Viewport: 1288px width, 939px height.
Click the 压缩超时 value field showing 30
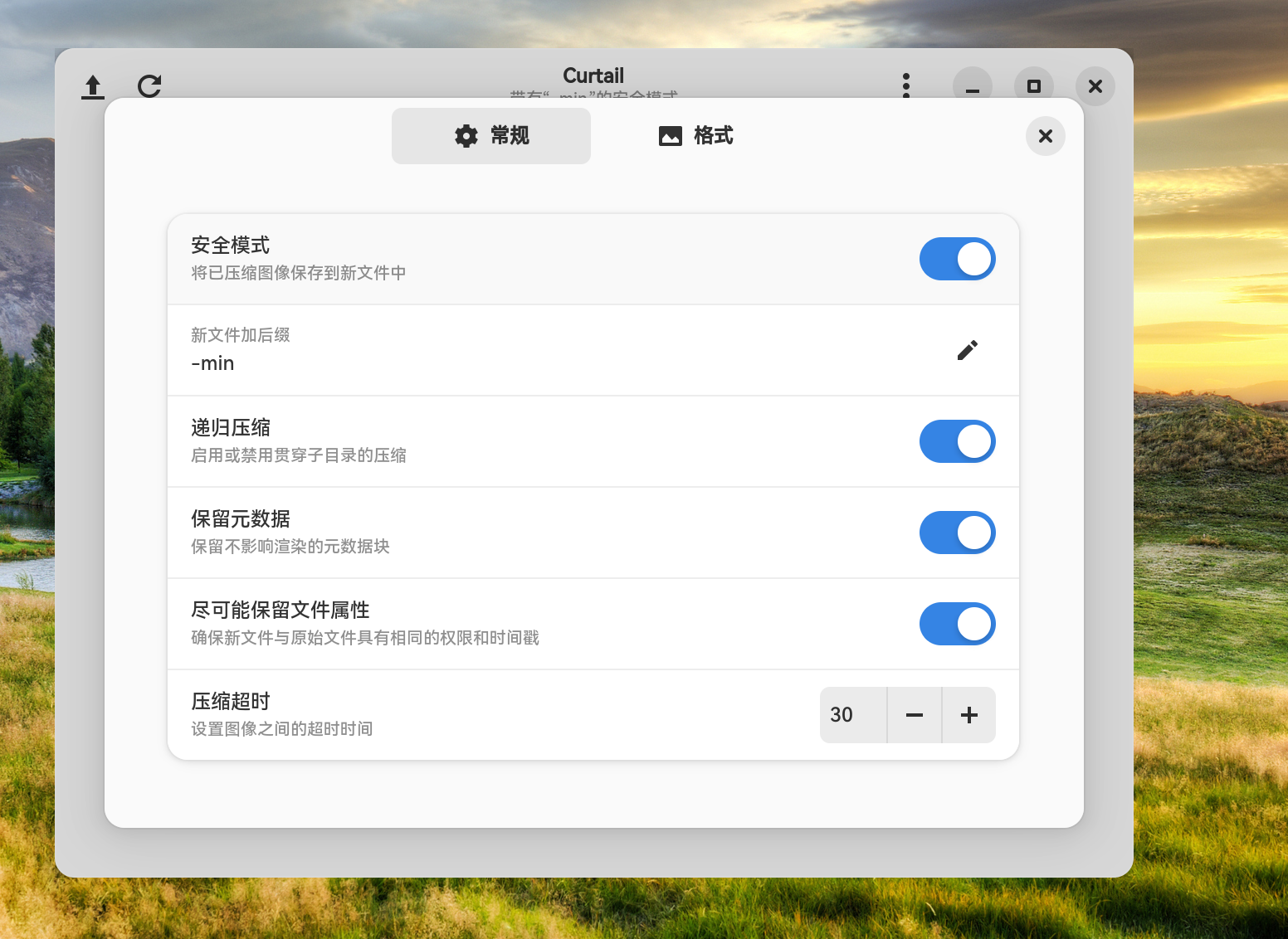(x=842, y=714)
